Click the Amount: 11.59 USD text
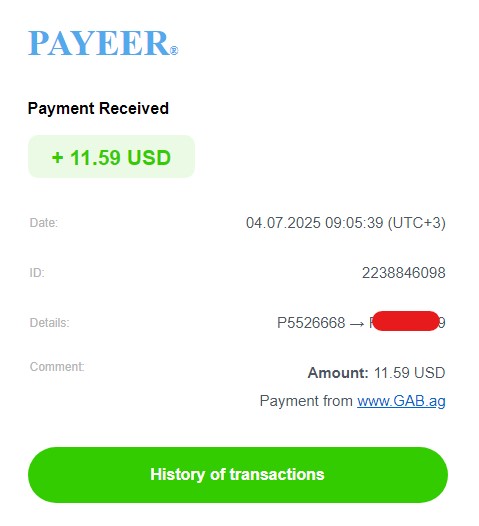 pos(377,373)
